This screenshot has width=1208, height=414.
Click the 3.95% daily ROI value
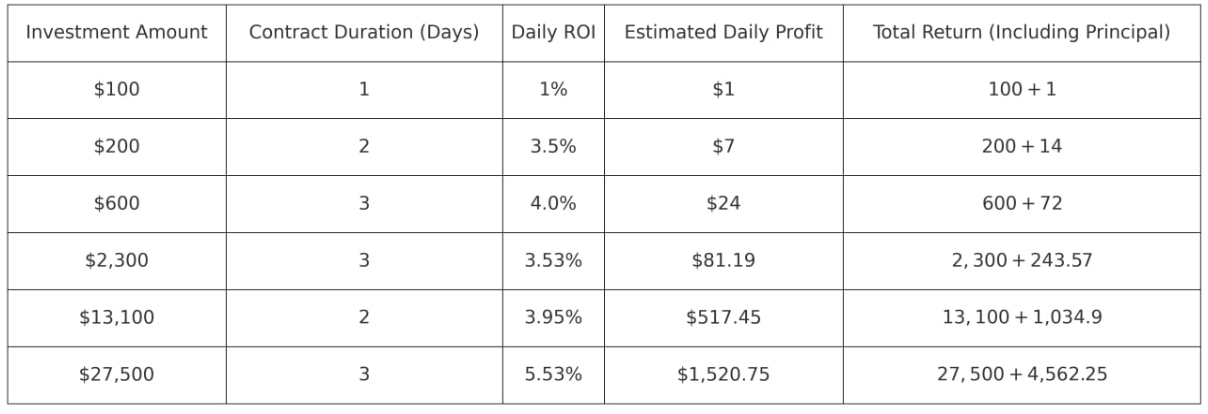[553, 317]
